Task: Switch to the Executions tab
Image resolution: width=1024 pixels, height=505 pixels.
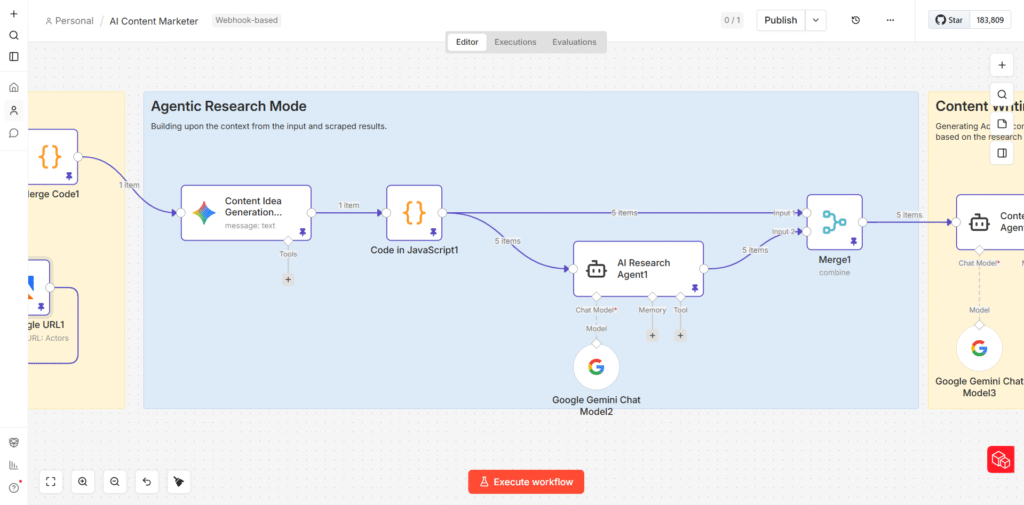Action: click(515, 42)
